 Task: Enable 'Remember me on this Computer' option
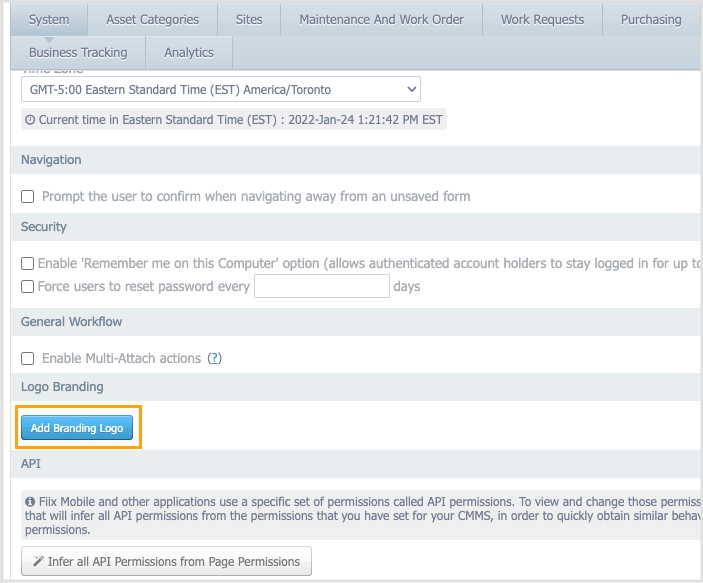click(28, 263)
